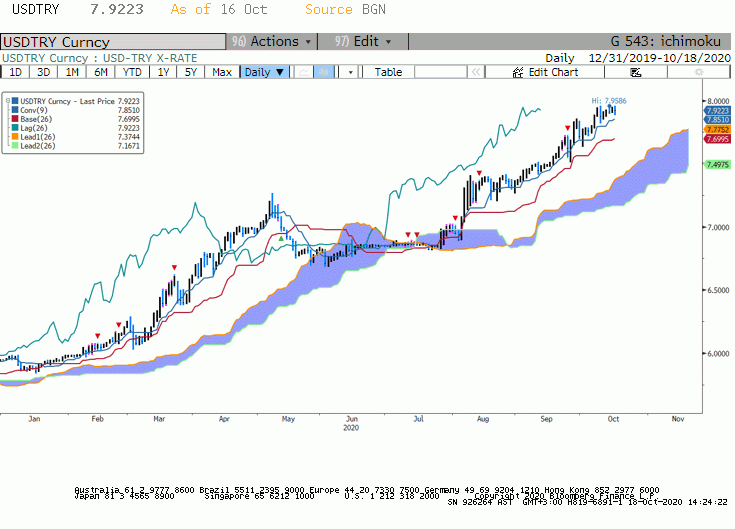Open the Daily periodicity dropdown
Image resolution: width=735 pixels, height=529 pixels.
(x=264, y=72)
